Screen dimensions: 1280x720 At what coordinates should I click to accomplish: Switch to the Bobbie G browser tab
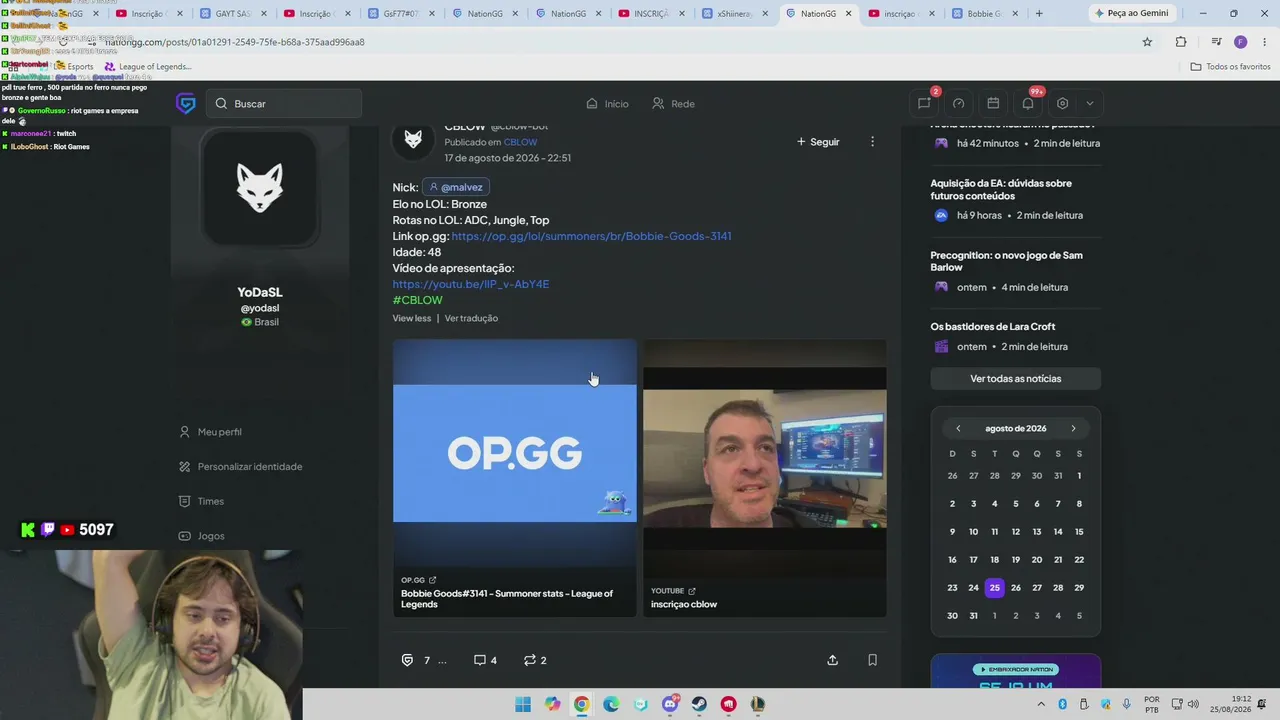pyautogui.click(x=983, y=13)
